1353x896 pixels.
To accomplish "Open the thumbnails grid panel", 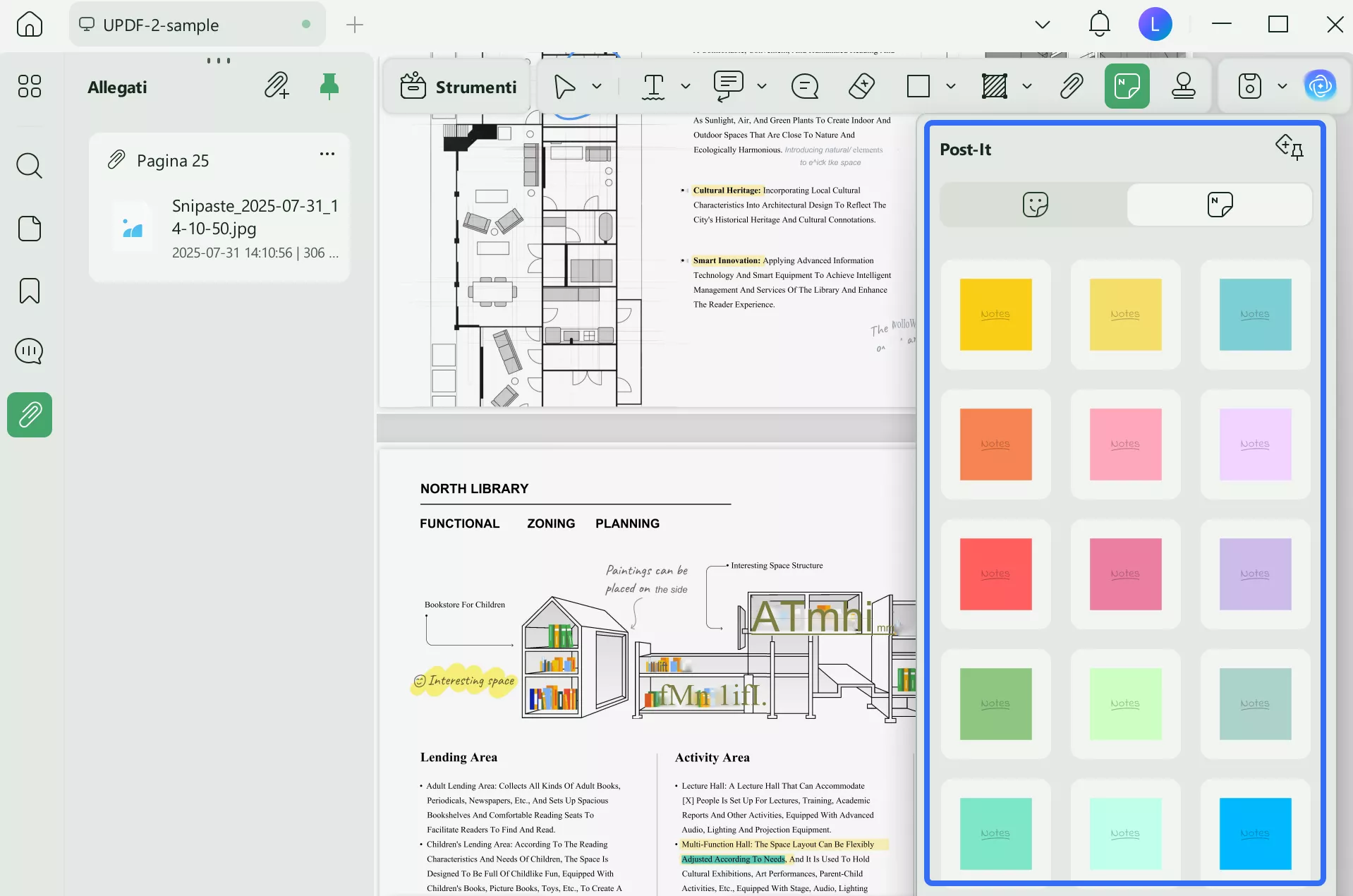I will coord(29,86).
